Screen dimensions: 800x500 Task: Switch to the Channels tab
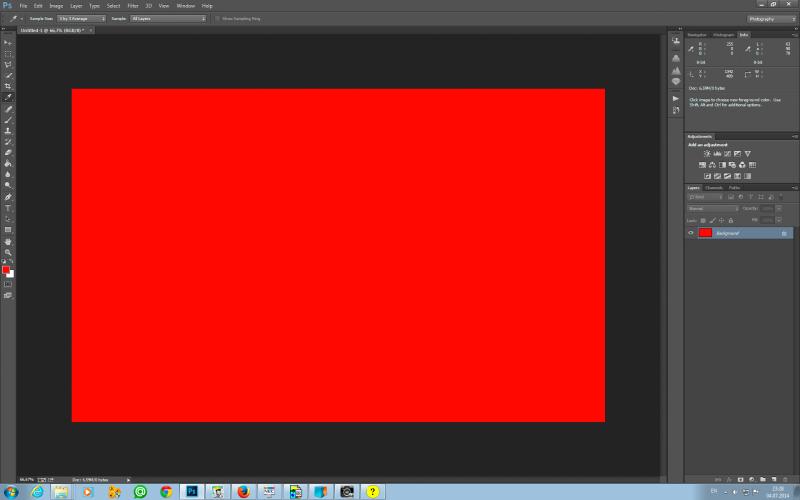pyautogui.click(x=714, y=188)
